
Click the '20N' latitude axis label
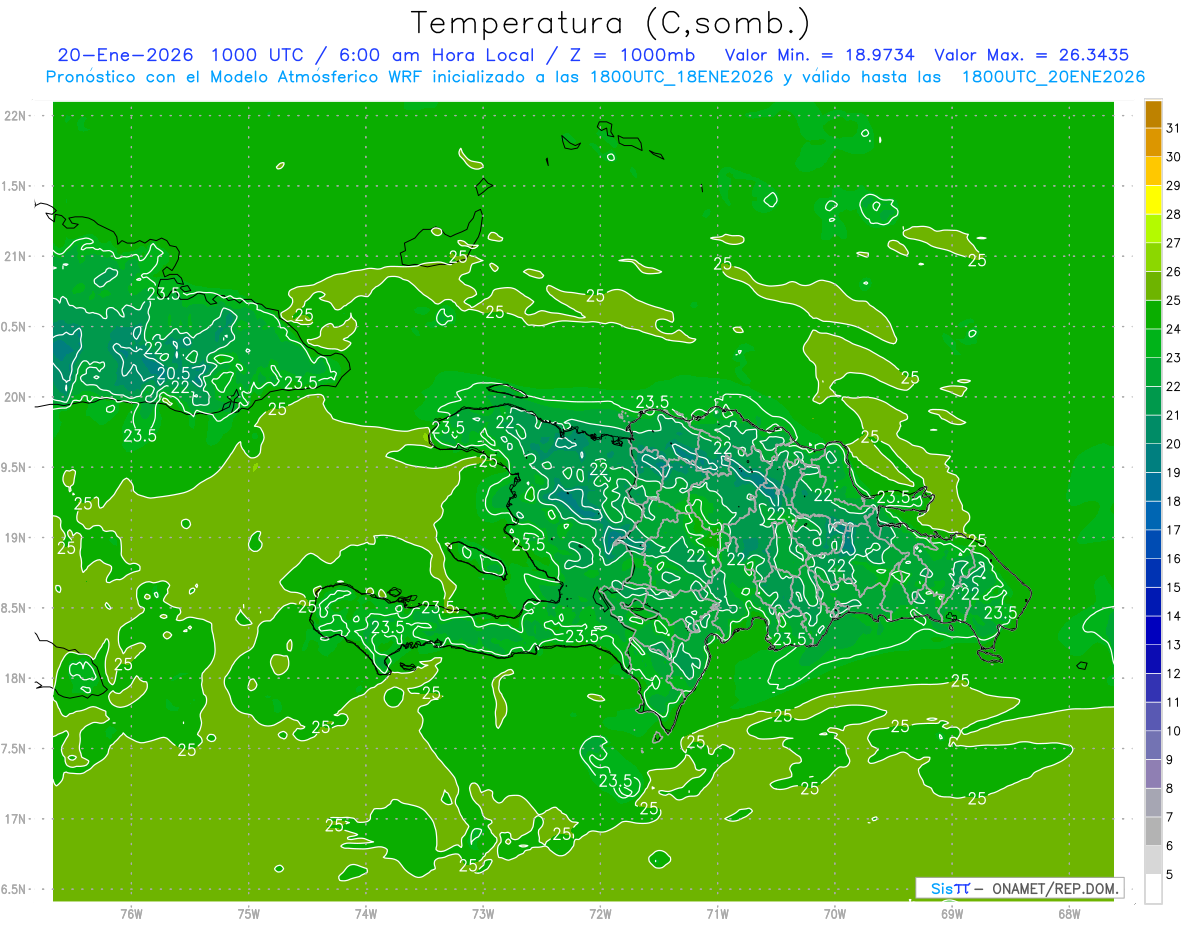15,397
